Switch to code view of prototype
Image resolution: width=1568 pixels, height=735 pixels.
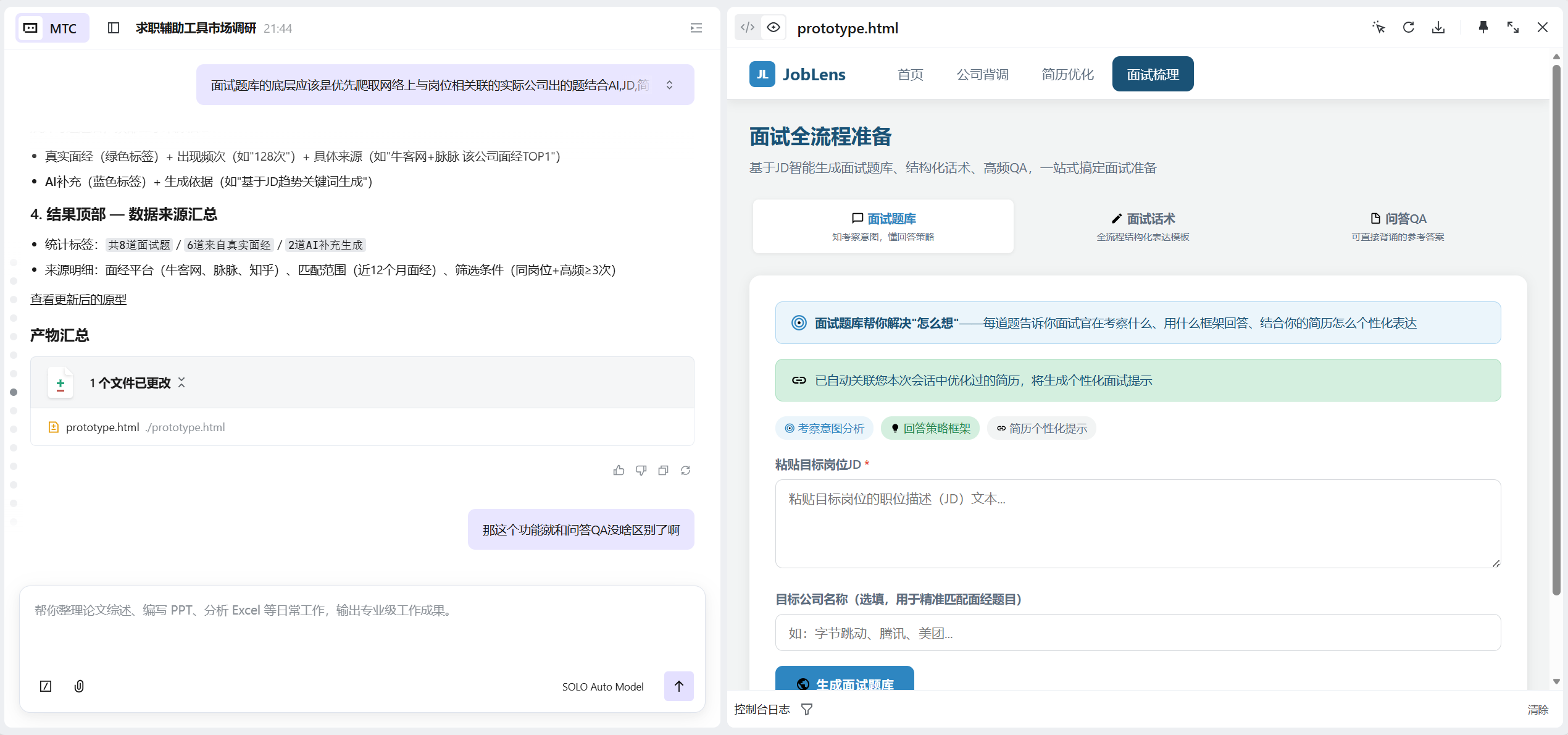pos(748,28)
